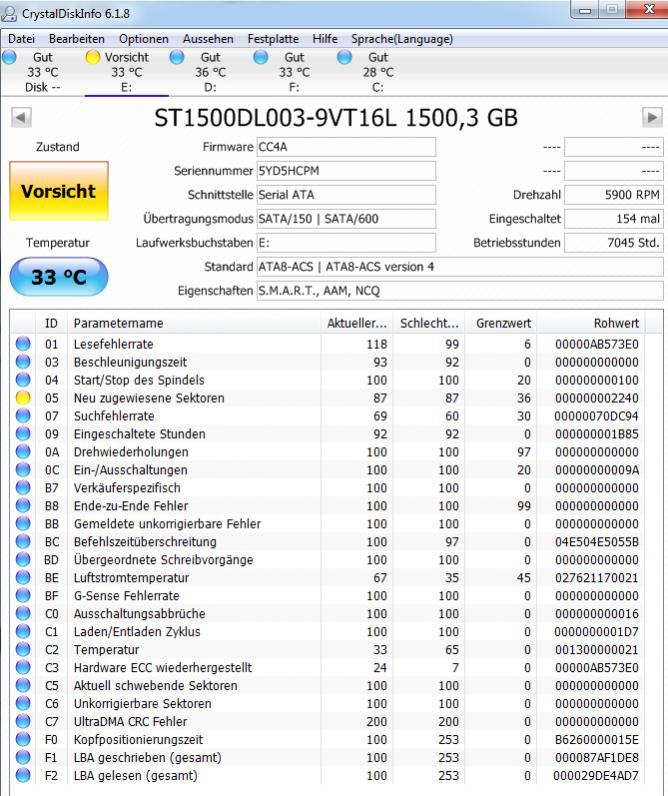
Task: Click status orb of G-Sense Fehlerrate row
Action: click(23, 595)
